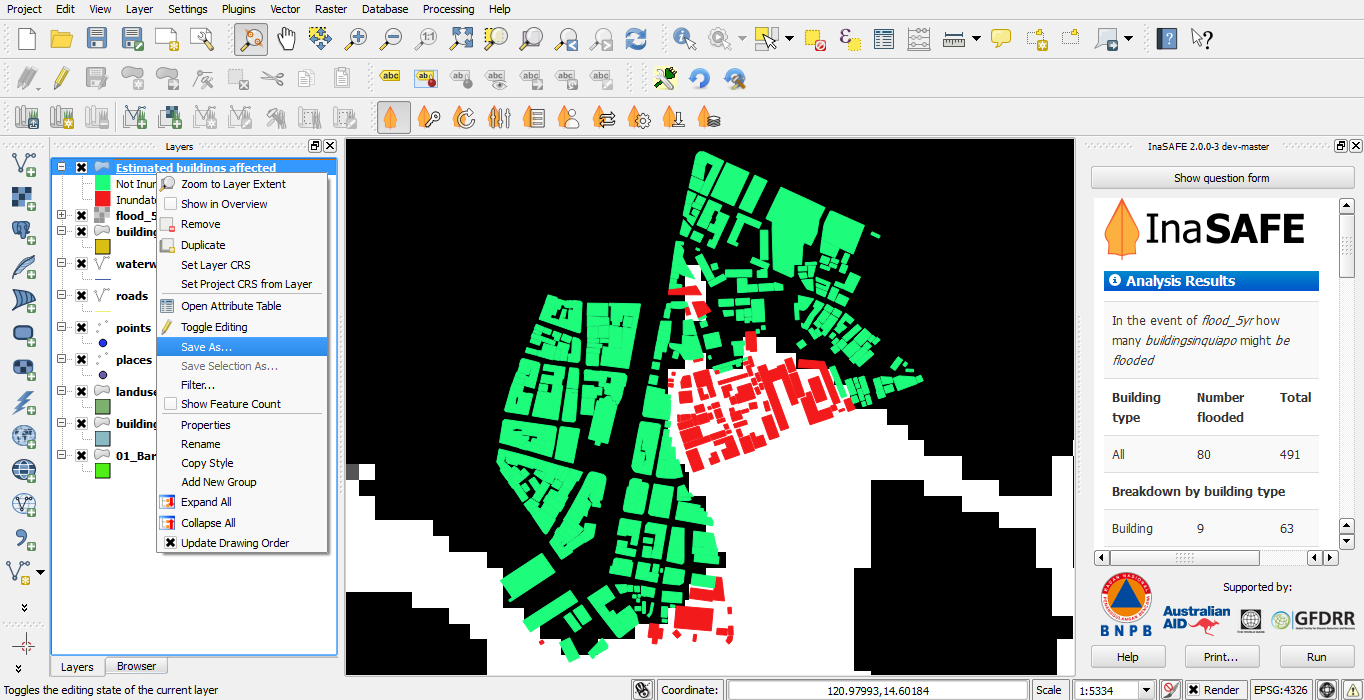This screenshot has width=1364, height=700.
Task: Click the Run button in InaSAFE
Action: (x=1316, y=657)
